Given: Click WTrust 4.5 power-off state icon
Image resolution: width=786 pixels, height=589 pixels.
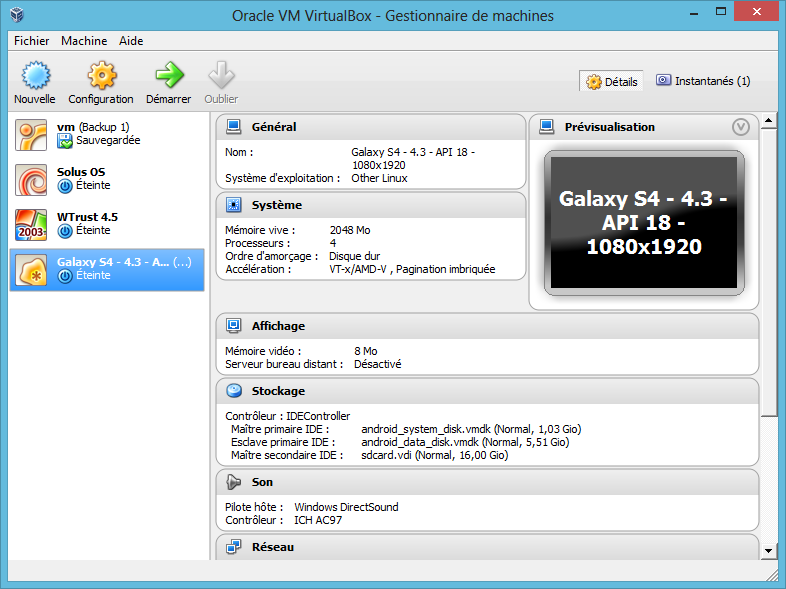Looking at the screenshot, I should click(65, 231).
